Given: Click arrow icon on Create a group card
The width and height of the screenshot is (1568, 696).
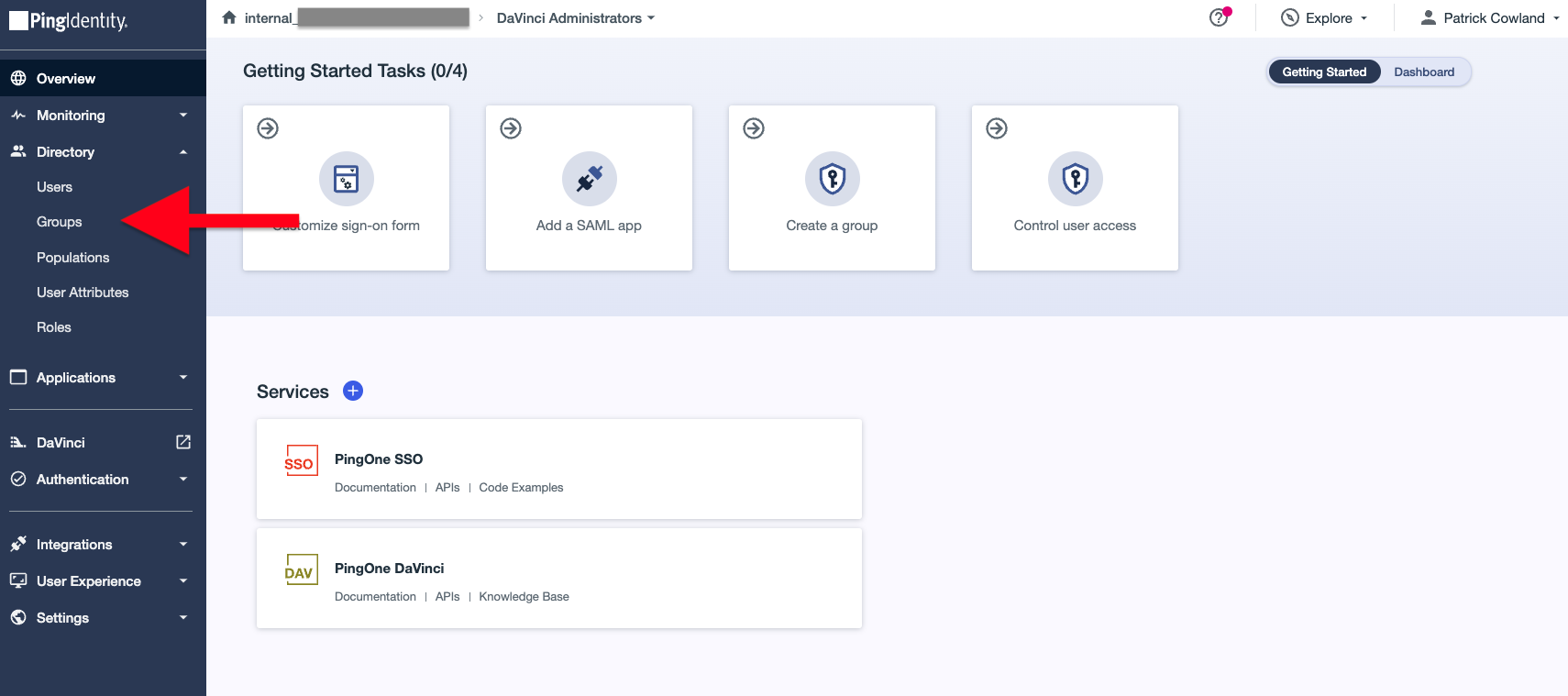Looking at the screenshot, I should click(x=754, y=128).
